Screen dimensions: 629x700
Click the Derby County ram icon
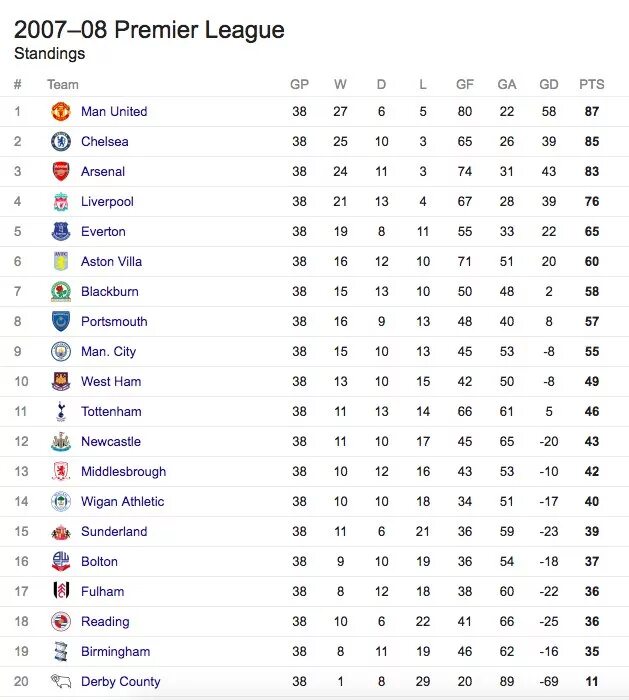tap(61, 681)
